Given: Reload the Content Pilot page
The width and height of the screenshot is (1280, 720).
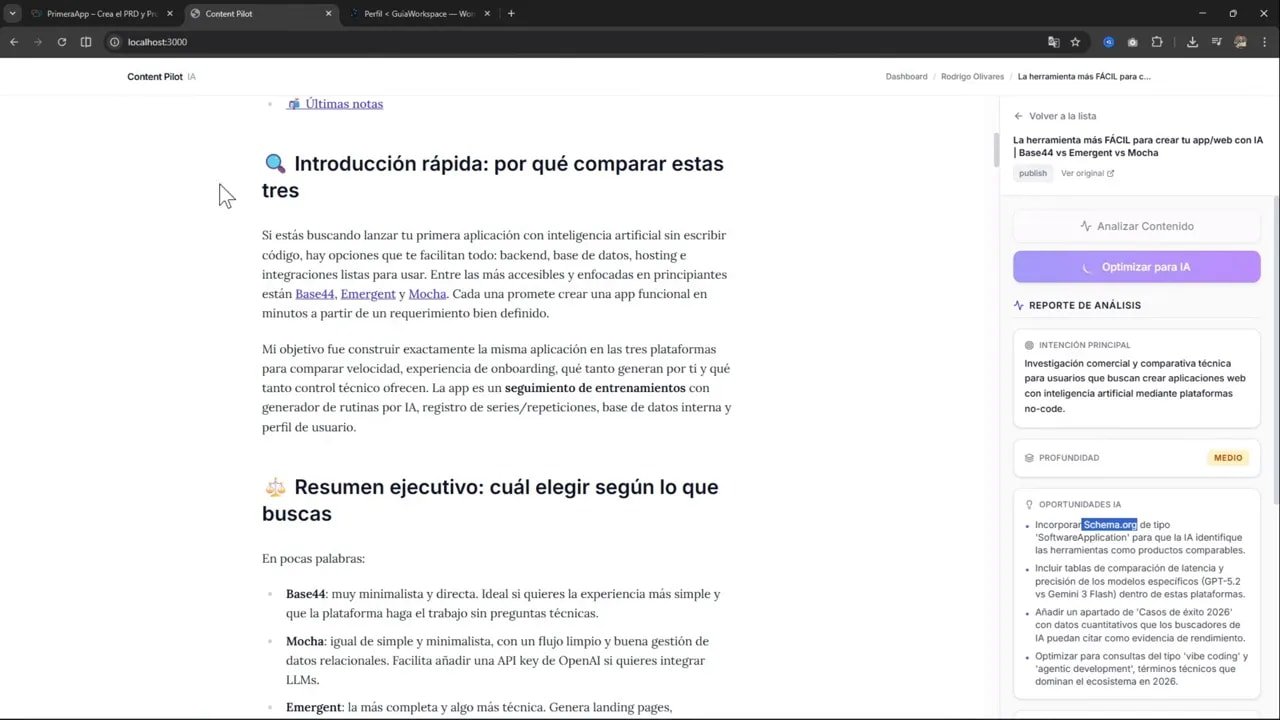Looking at the screenshot, I should point(61,42).
